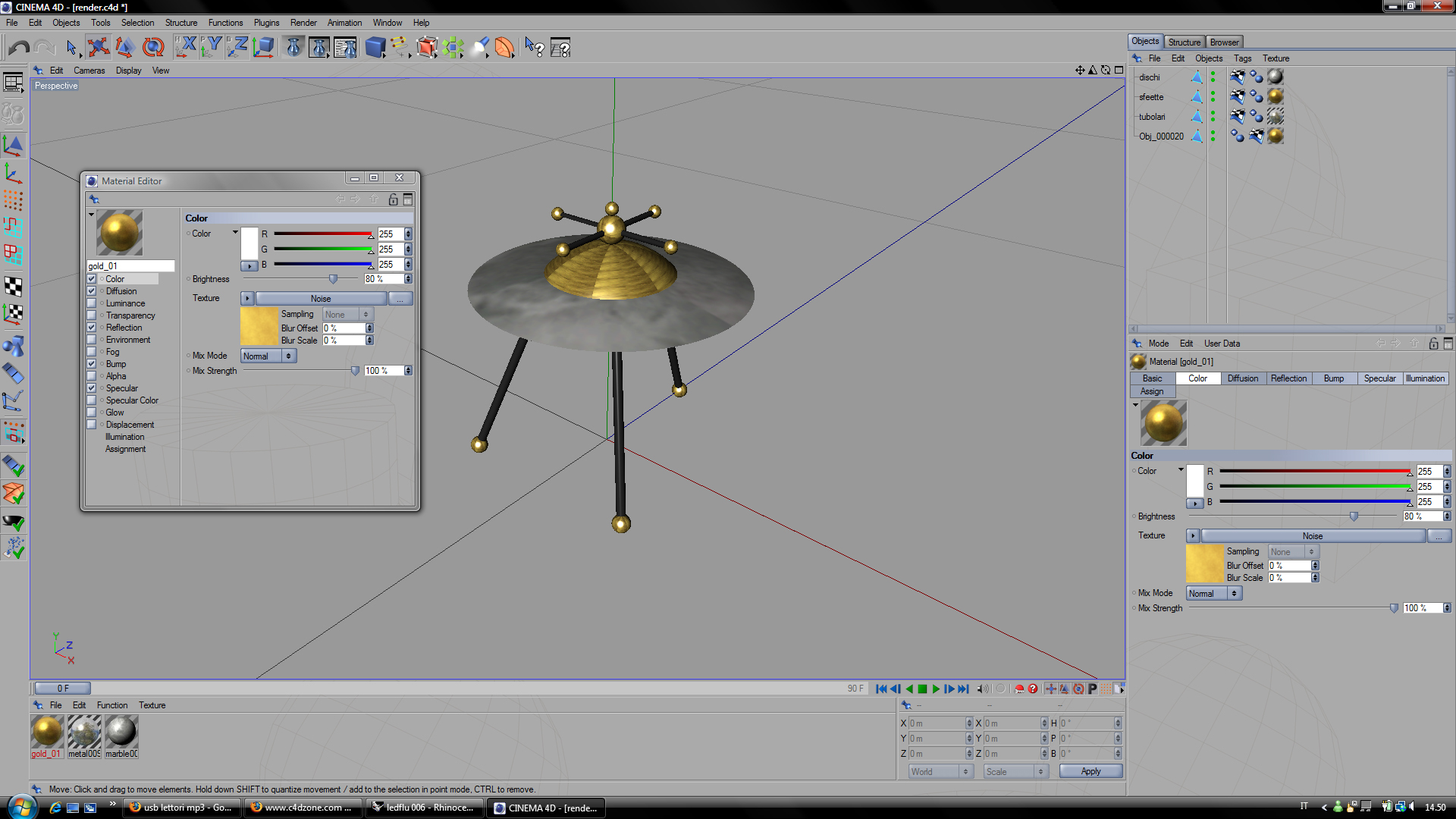The image size is (1456, 819).
Task: Click the Noise texture button in Material Editor
Action: point(321,299)
